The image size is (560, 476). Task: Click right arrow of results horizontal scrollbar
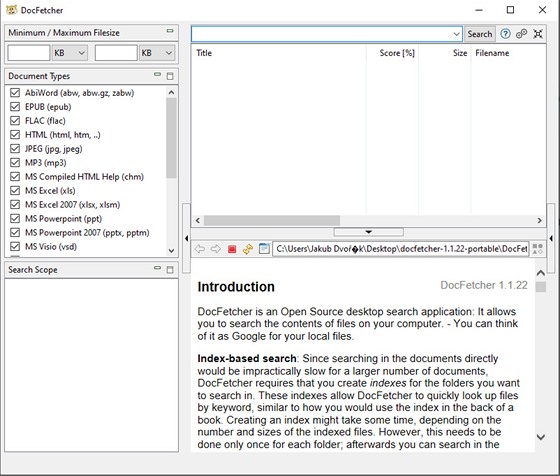tap(539, 221)
